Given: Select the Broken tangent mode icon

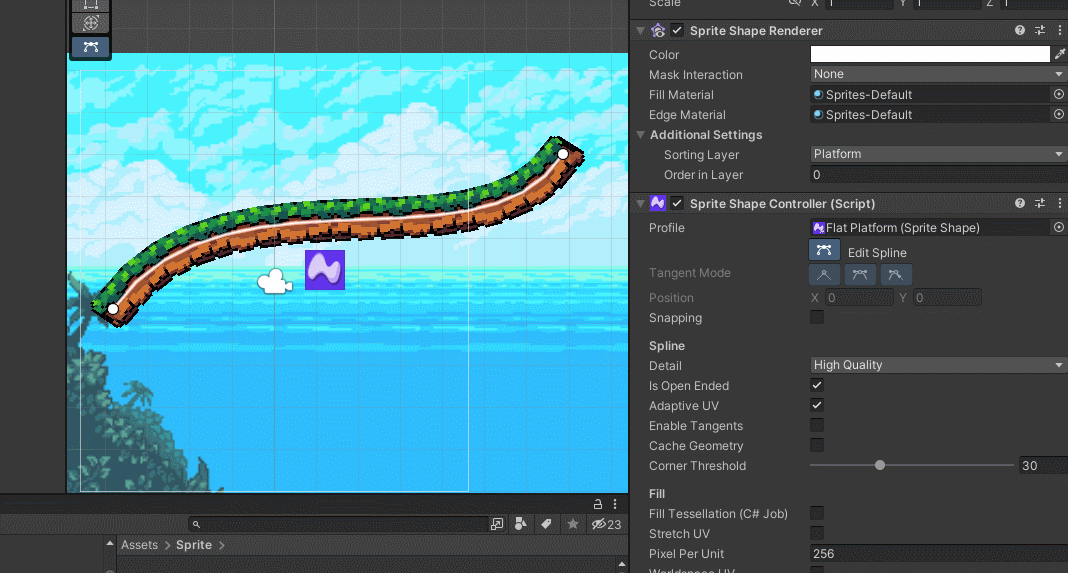Looking at the screenshot, I should [x=896, y=275].
